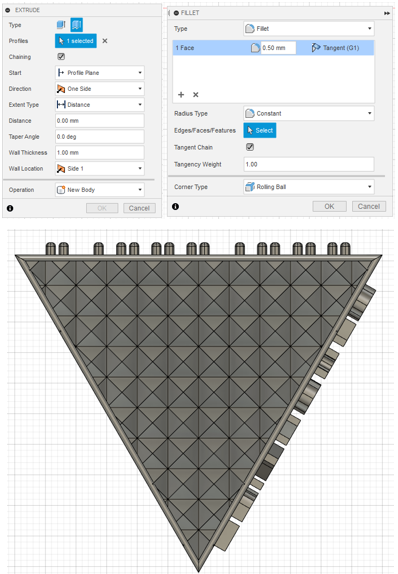Click the Taper Angle input field
The width and height of the screenshot is (398, 574).
pyautogui.click(x=100, y=137)
